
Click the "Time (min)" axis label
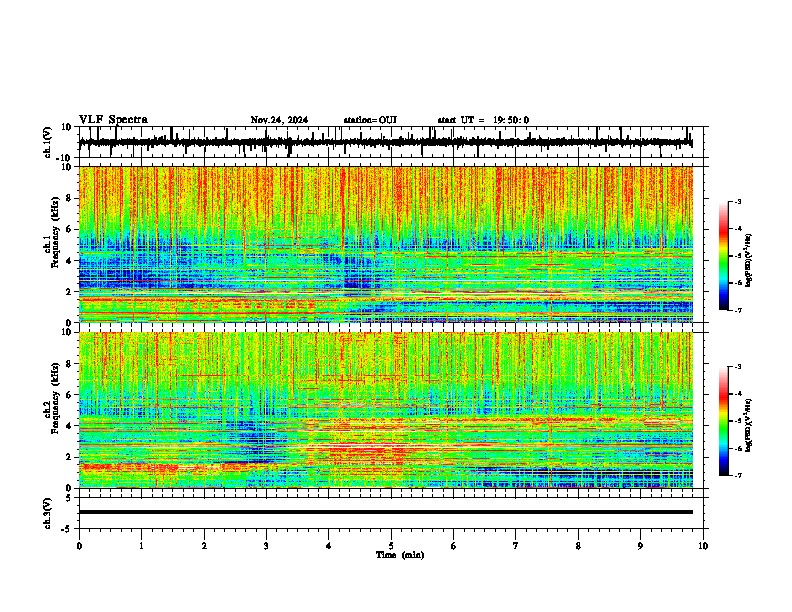(400, 555)
